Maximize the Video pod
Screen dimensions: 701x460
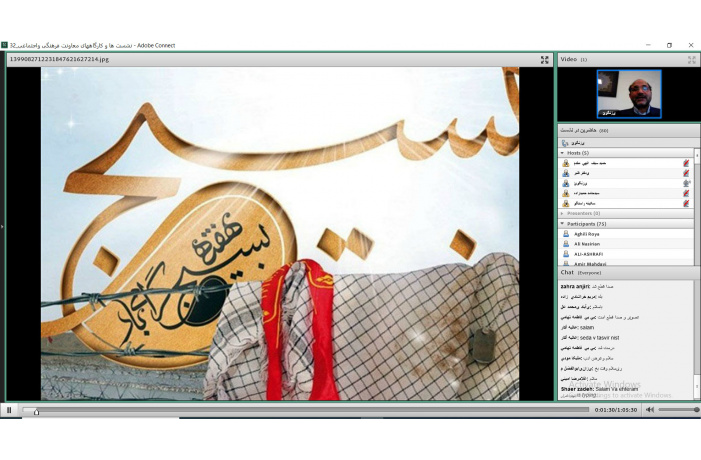pyautogui.click(x=692, y=60)
